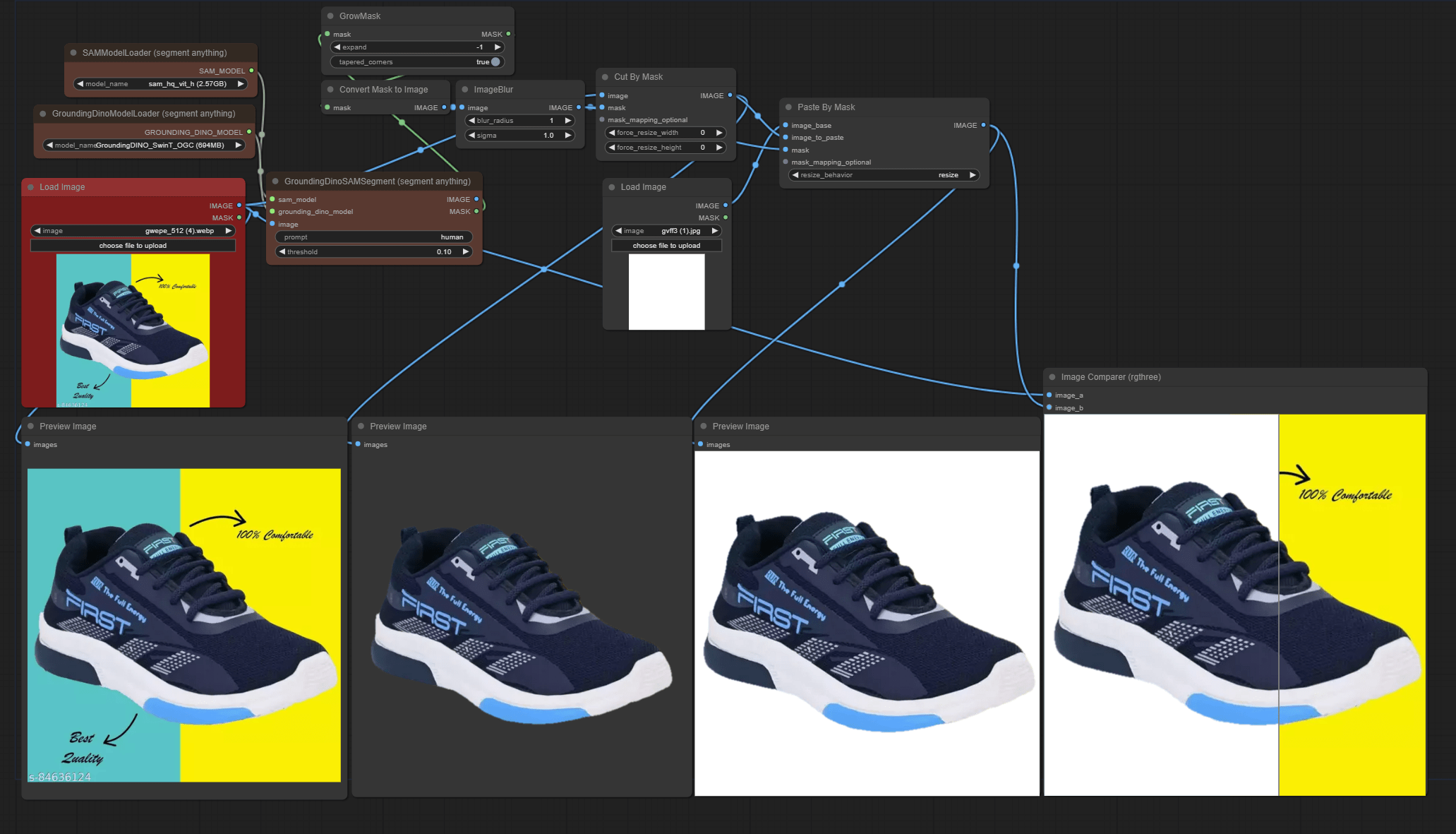Collapse the Paste By Mask node dot
The width and height of the screenshot is (1456, 834).
tap(788, 107)
